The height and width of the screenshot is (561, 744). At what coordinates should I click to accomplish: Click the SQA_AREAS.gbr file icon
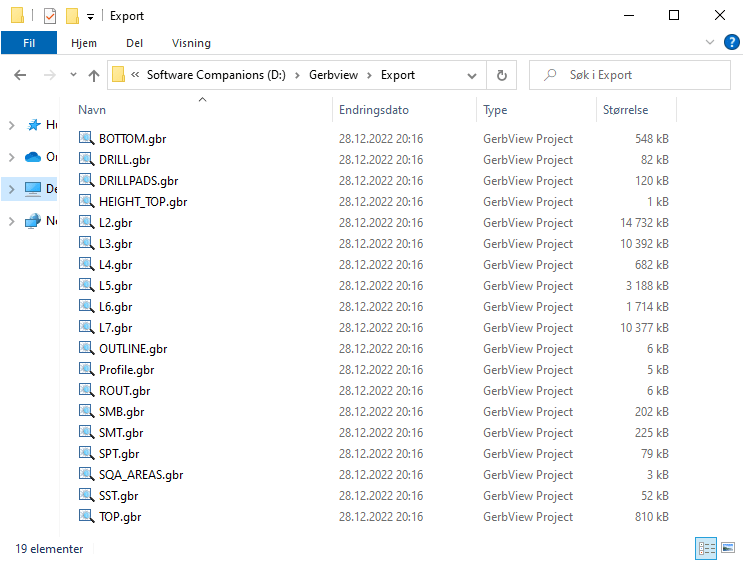click(x=86, y=474)
